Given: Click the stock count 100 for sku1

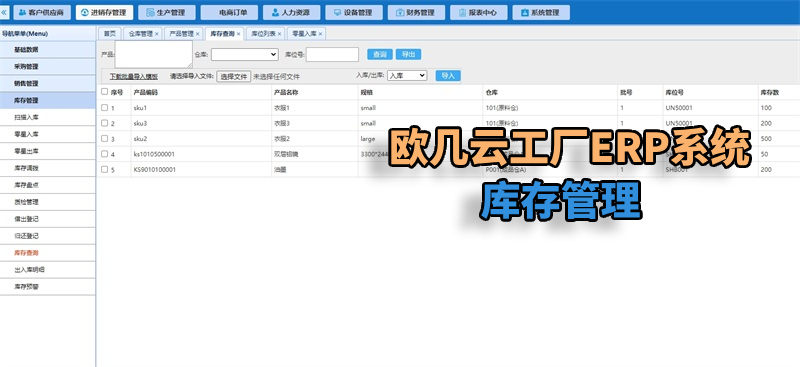Looking at the screenshot, I should [x=766, y=108].
